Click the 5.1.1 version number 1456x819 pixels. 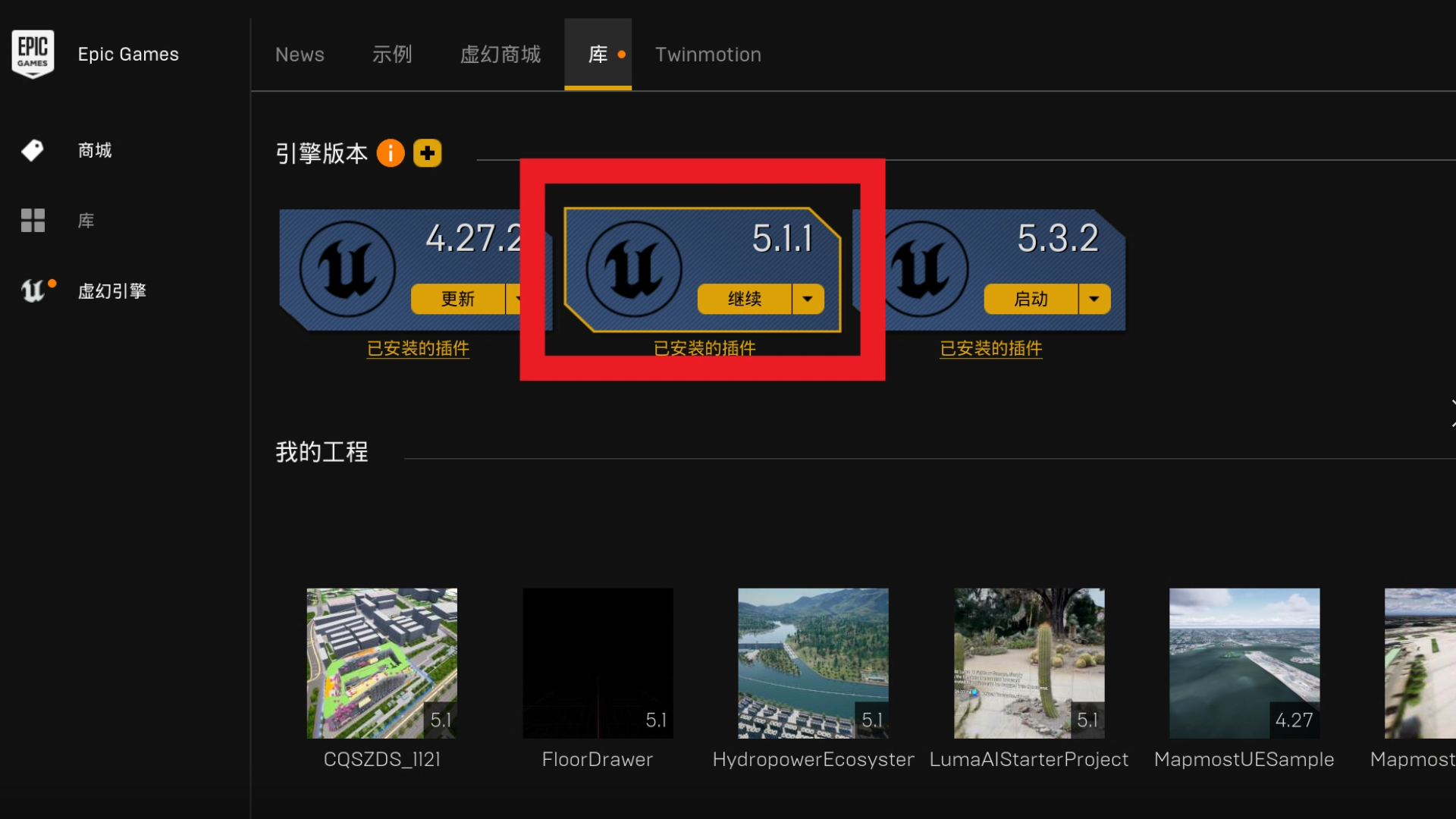[x=783, y=239]
